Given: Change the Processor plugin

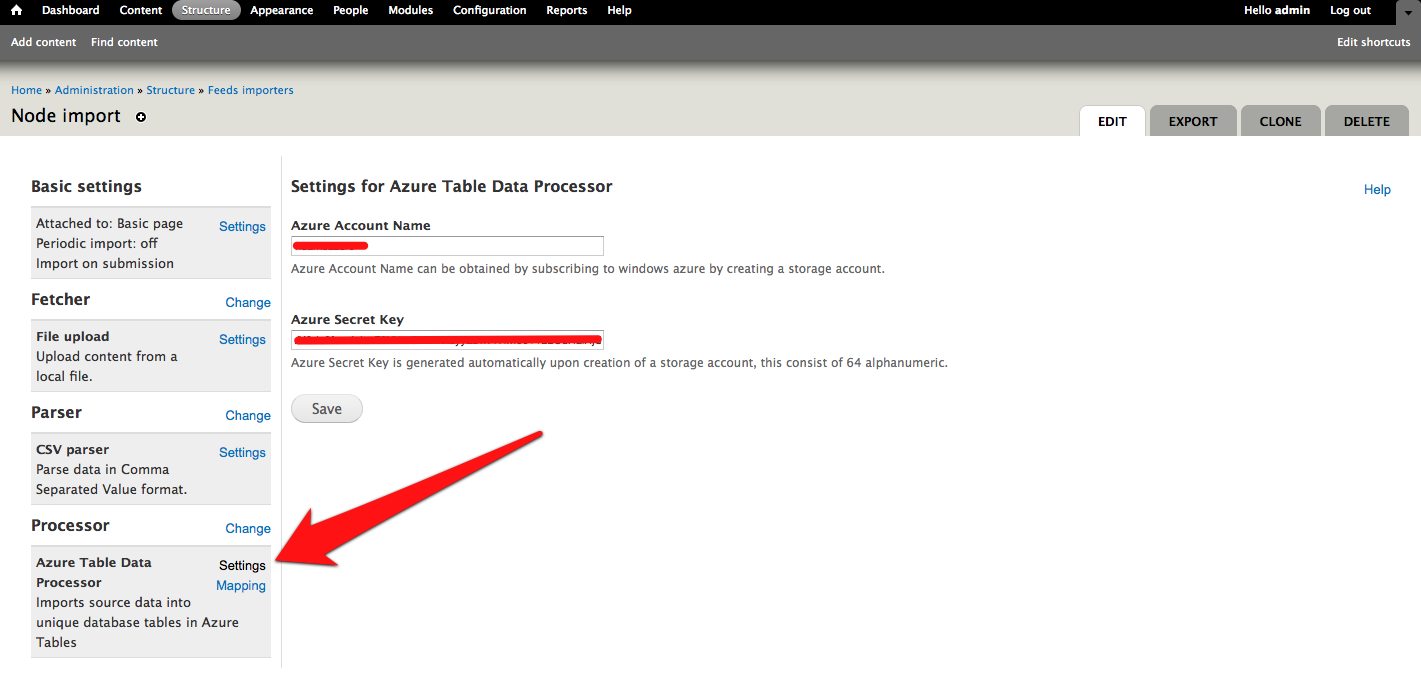Looking at the screenshot, I should [247, 528].
